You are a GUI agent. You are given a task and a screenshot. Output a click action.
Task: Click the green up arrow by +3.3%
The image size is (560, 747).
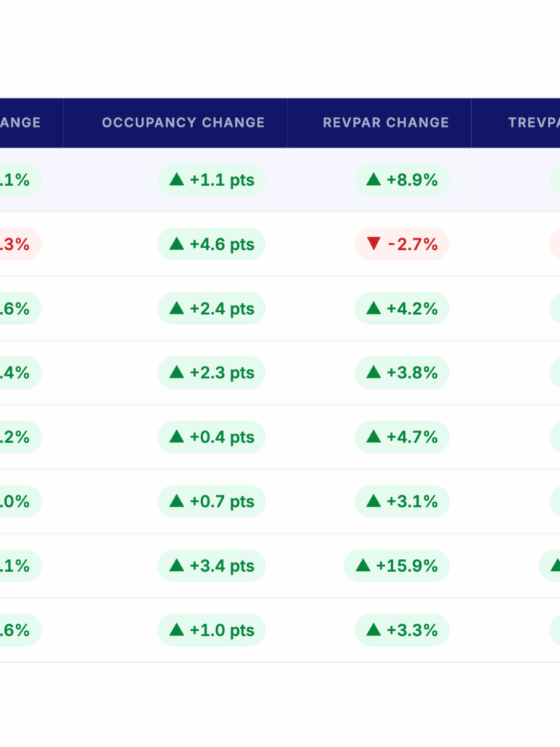click(373, 629)
